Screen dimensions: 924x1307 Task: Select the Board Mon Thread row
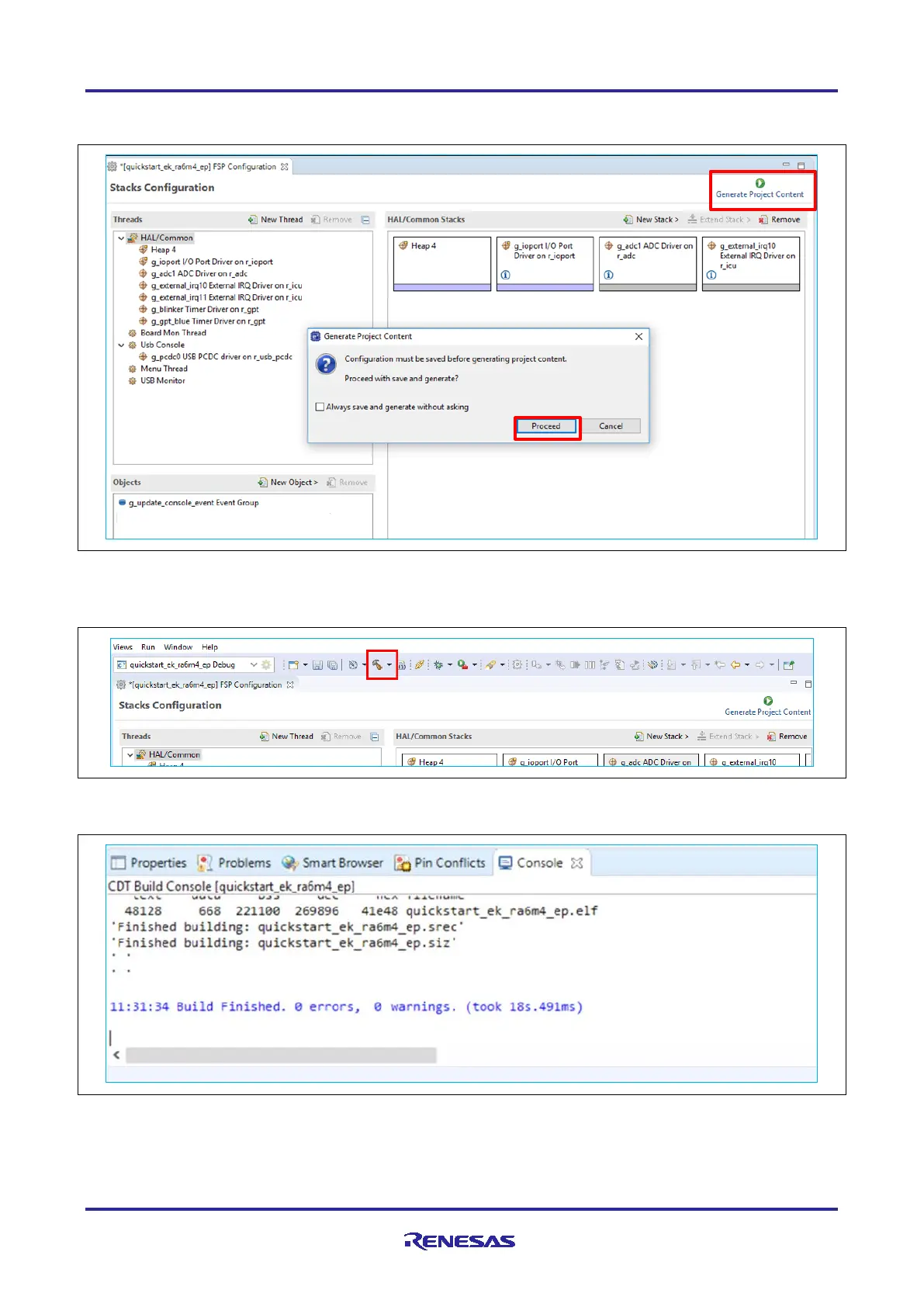(x=167, y=333)
